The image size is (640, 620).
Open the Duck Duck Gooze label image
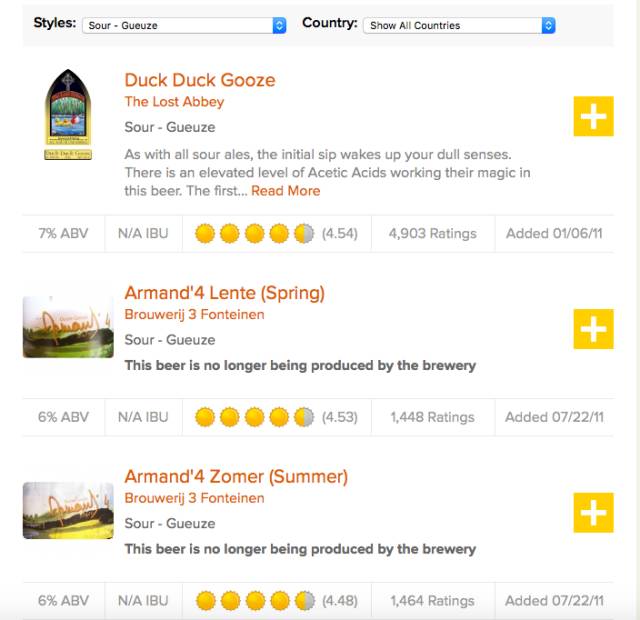(68, 115)
